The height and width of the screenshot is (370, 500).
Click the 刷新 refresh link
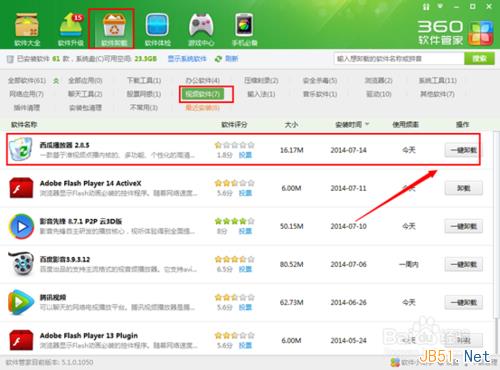point(232,59)
